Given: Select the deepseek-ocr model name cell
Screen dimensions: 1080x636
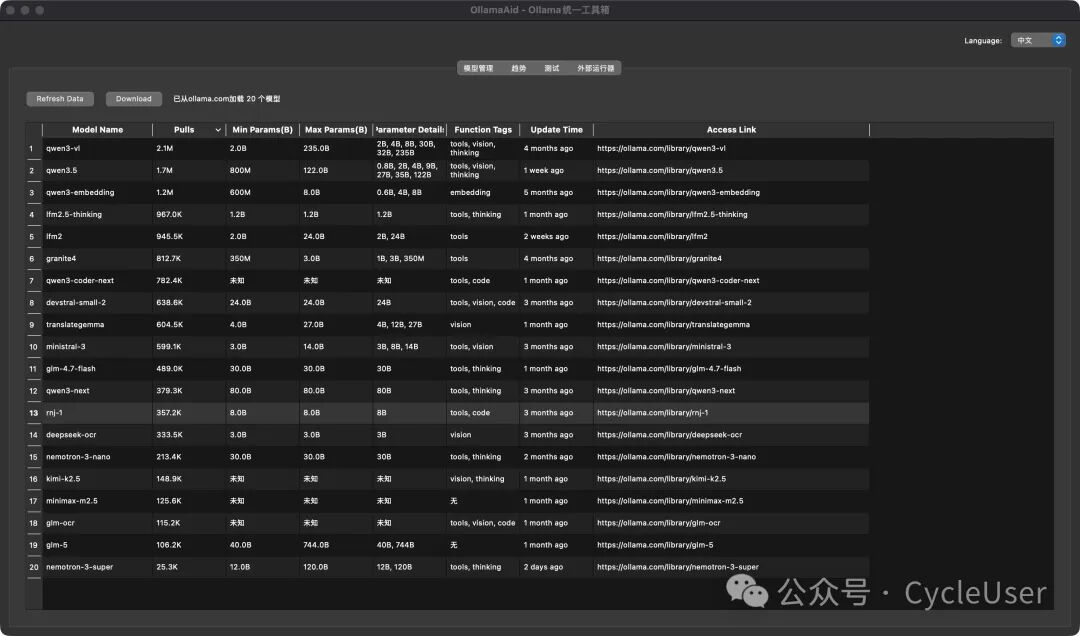Looking at the screenshot, I should click(97, 435).
